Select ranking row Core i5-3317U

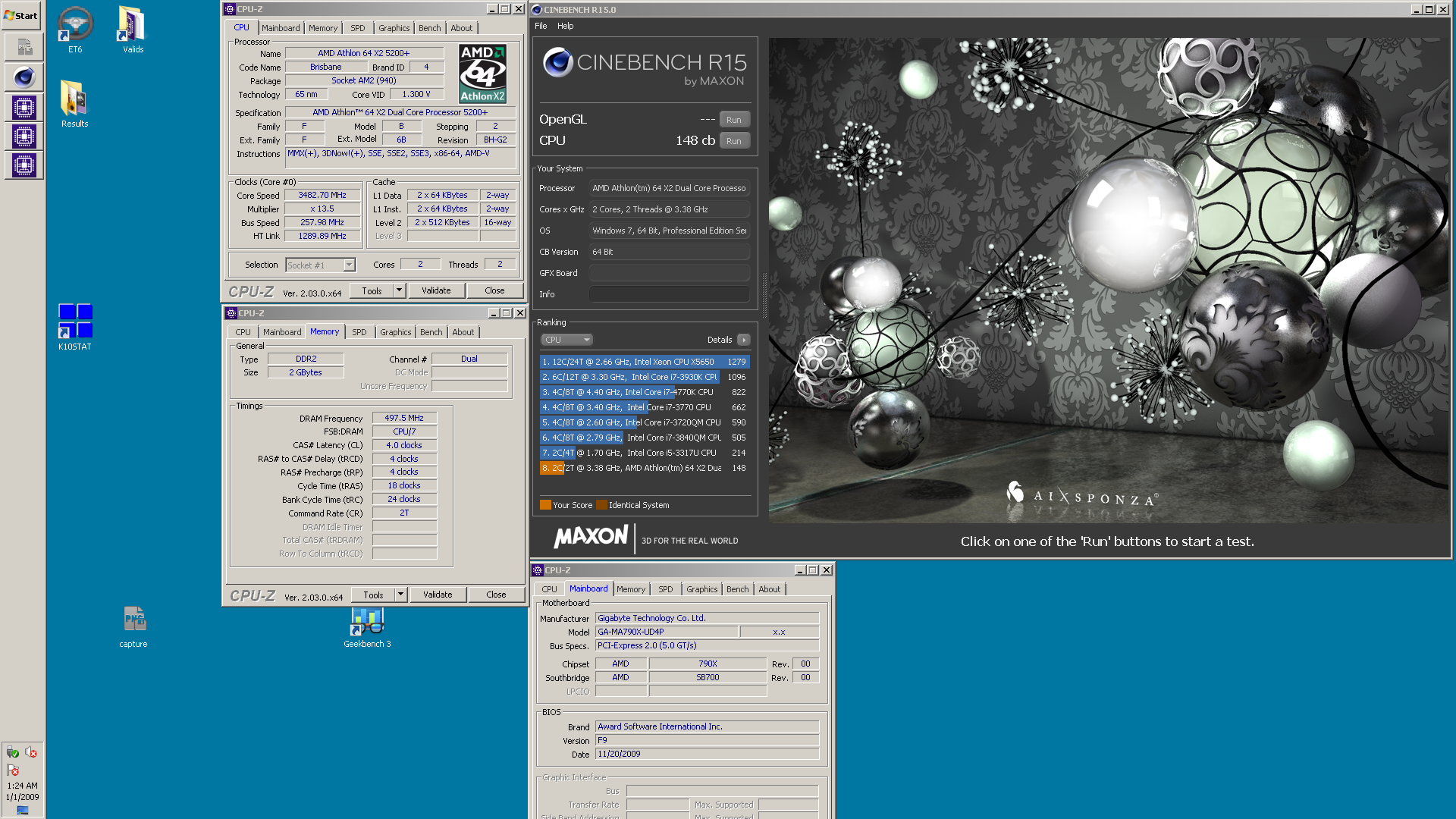645,453
